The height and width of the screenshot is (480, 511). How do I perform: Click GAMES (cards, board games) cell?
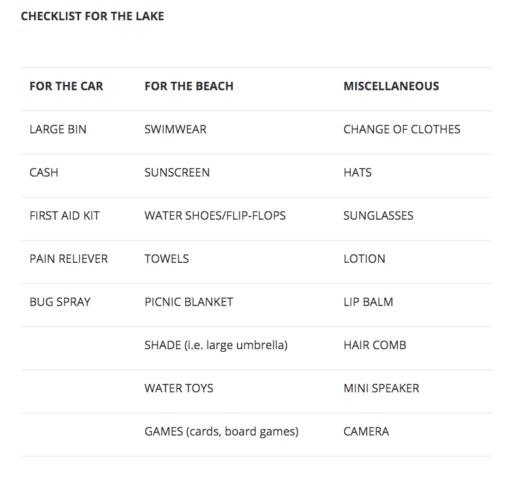(221, 432)
